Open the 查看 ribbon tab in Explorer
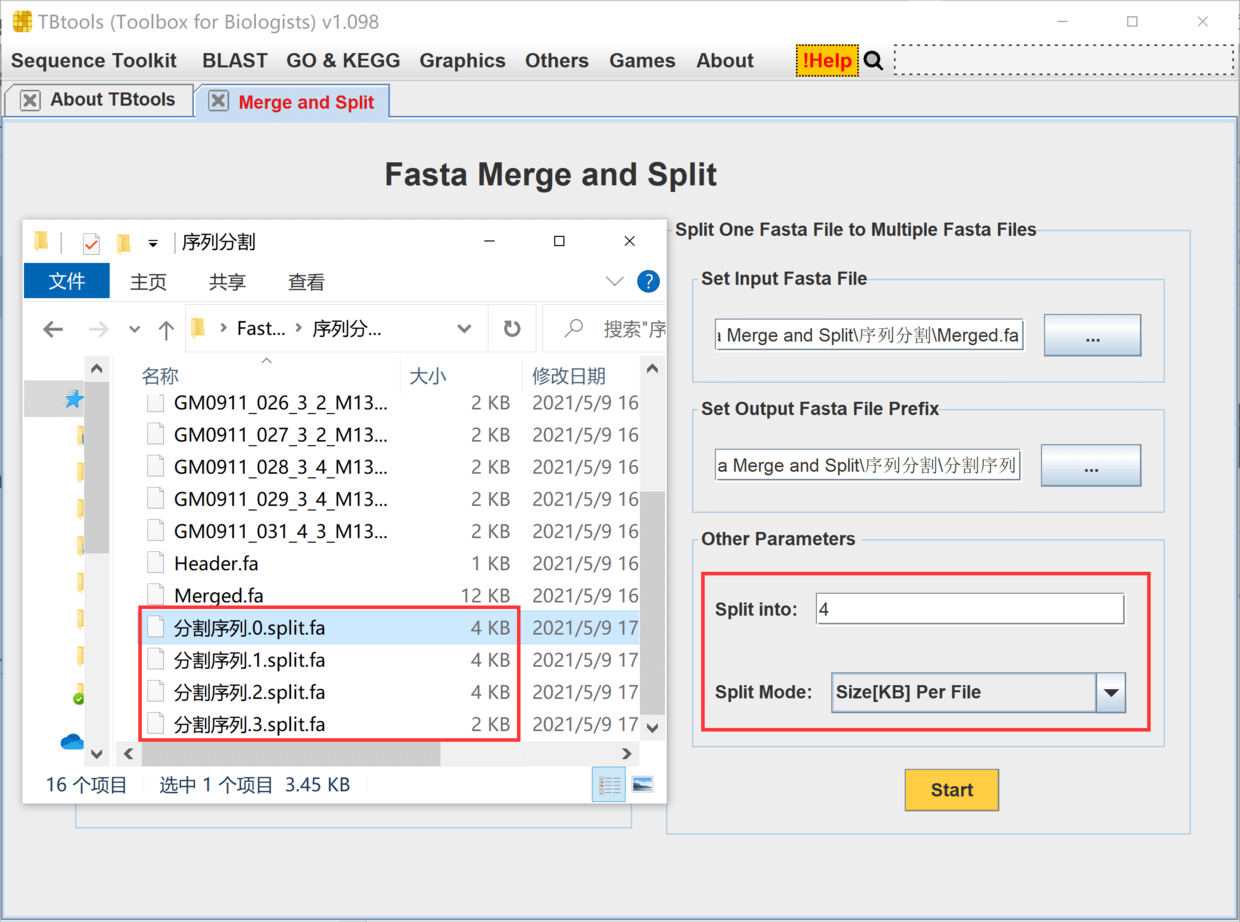The width and height of the screenshot is (1240, 922). (306, 282)
